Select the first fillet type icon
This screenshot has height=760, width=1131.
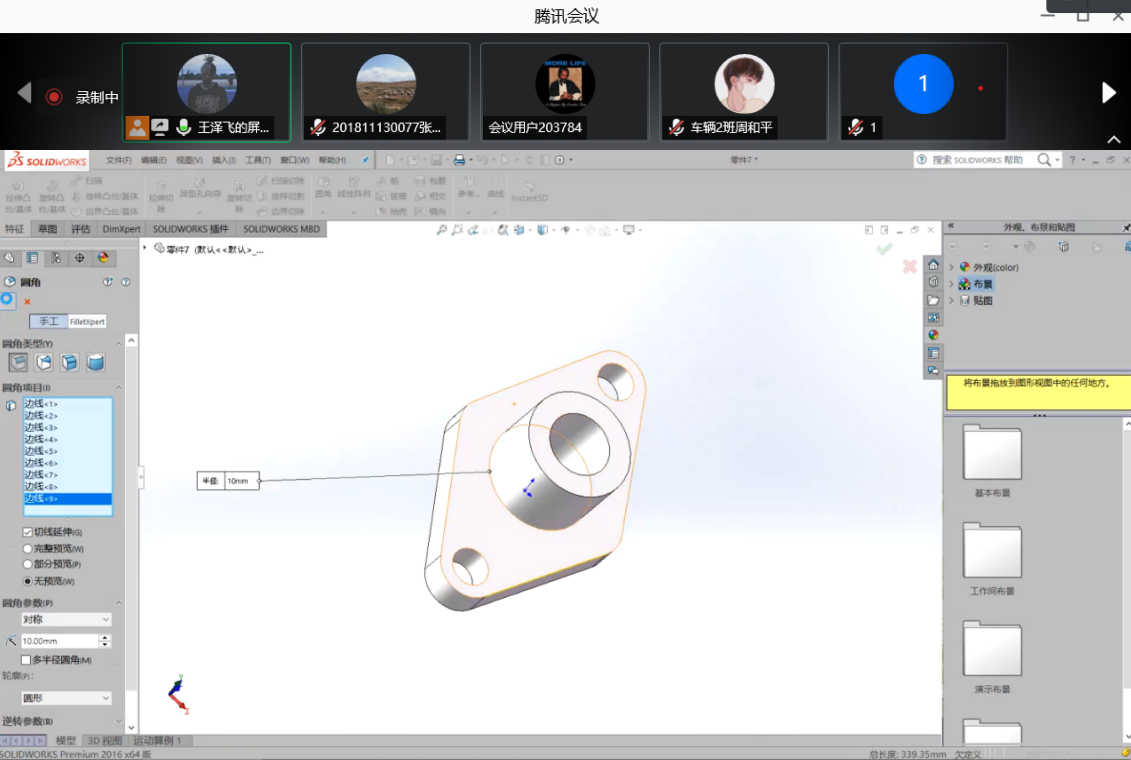18,362
